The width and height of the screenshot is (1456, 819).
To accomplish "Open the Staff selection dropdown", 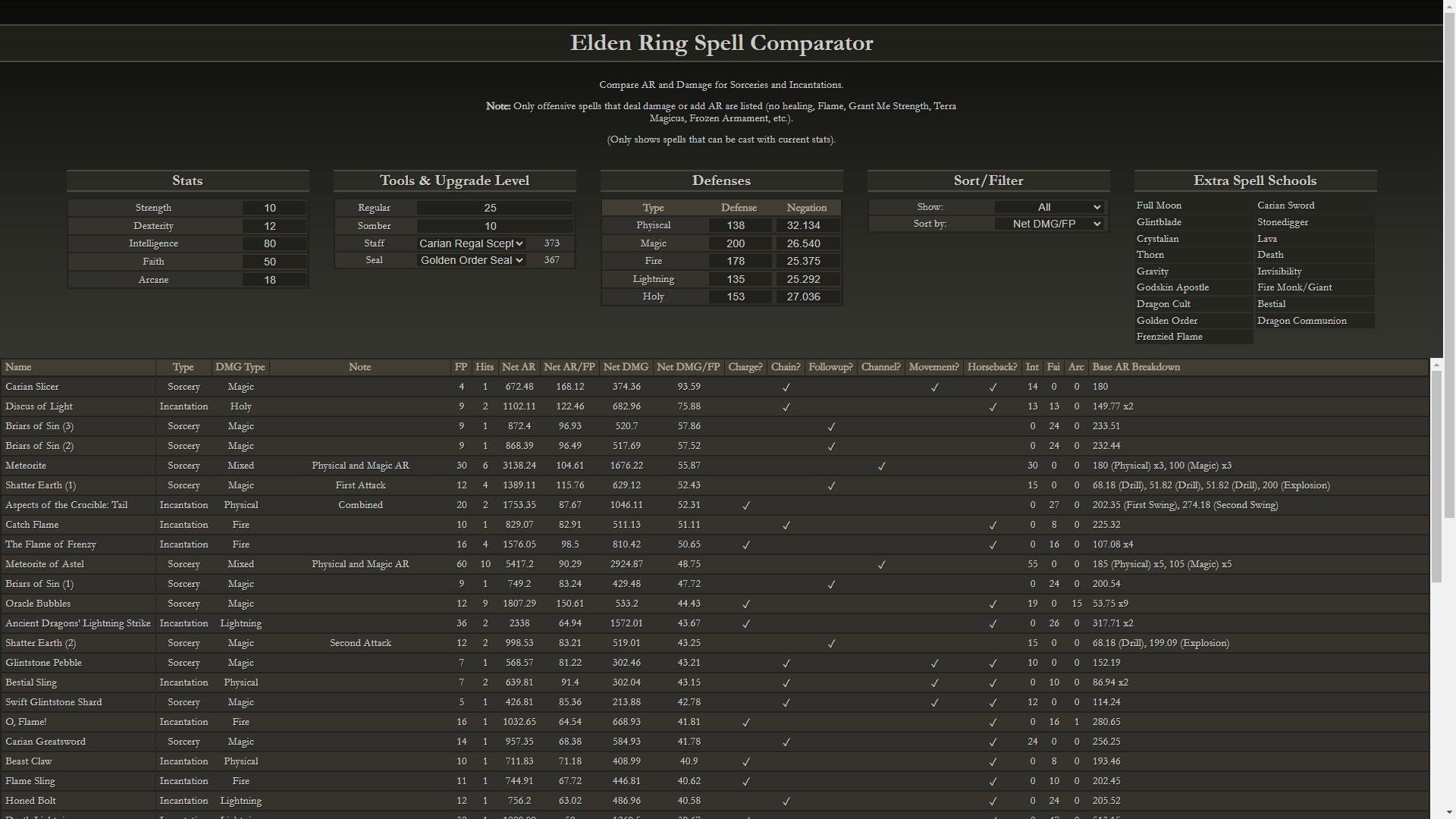I will (471, 243).
